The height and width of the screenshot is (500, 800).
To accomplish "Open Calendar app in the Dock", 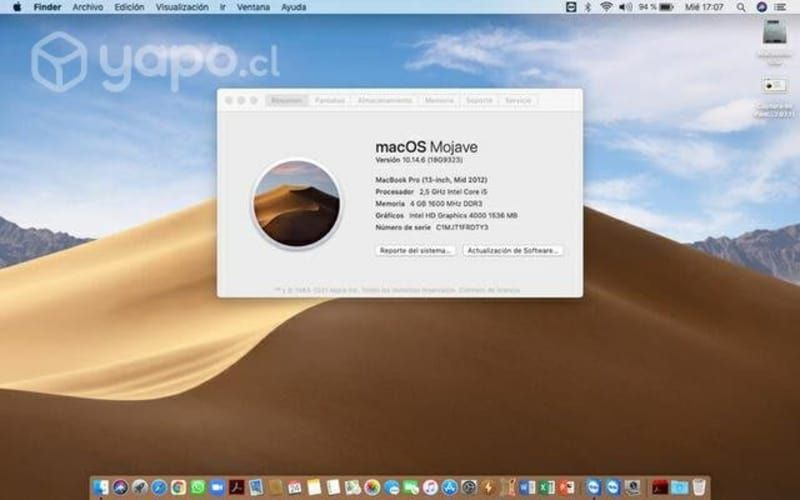I will (295, 487).
